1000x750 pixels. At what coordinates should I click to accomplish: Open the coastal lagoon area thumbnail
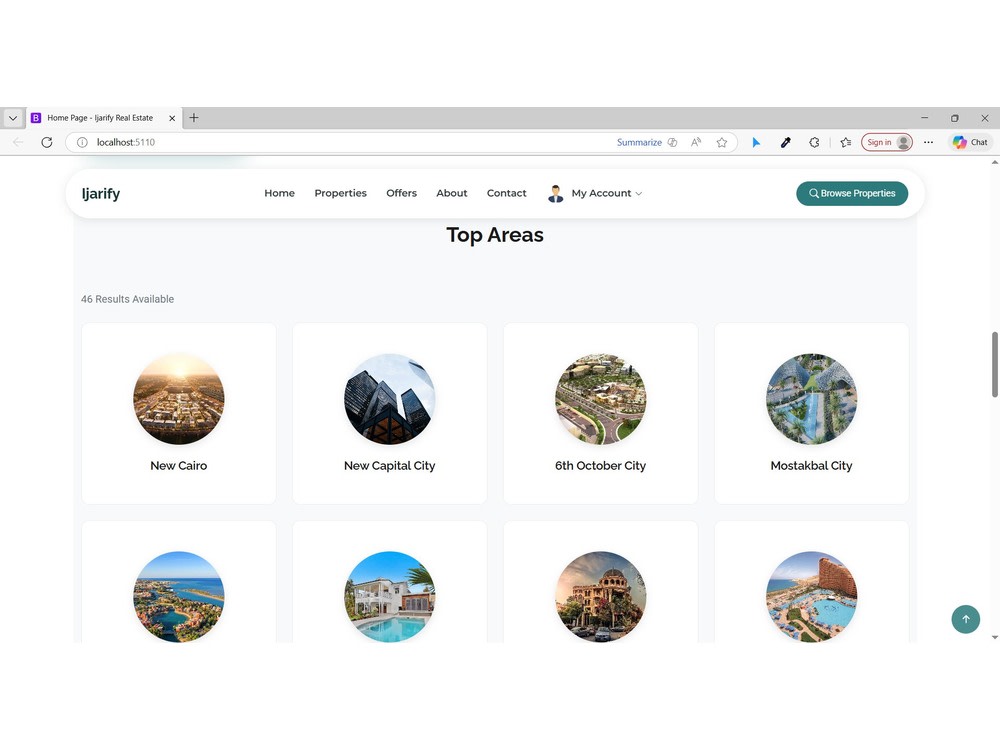[x=179, y=596]
